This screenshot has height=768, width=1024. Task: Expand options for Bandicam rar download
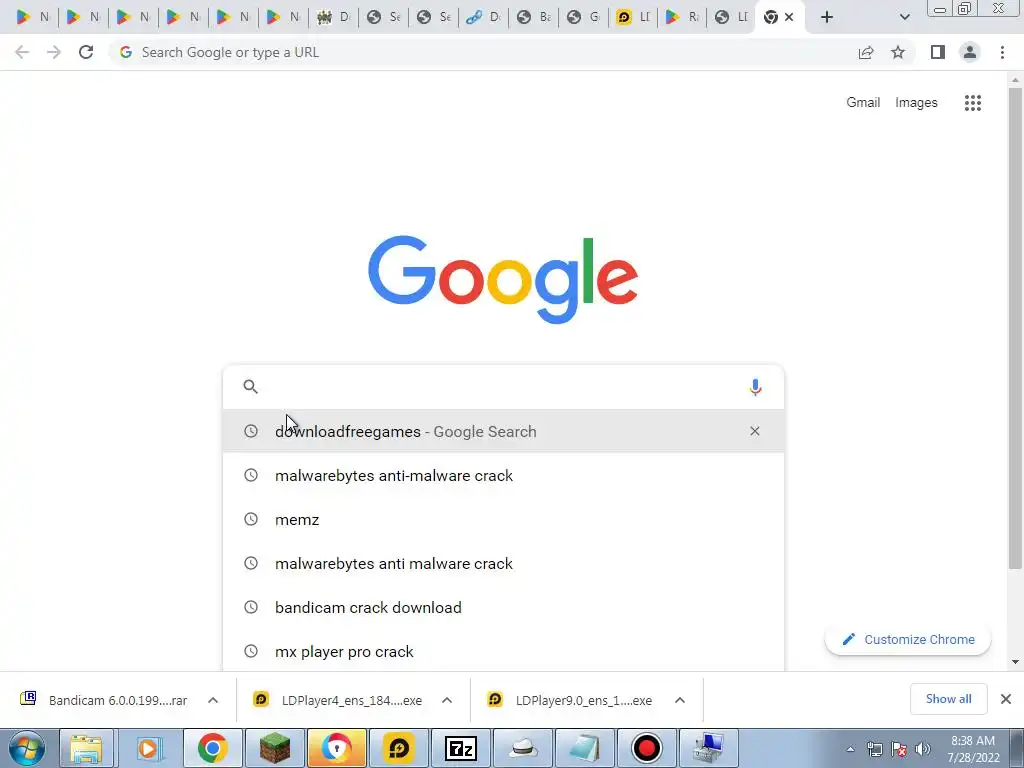(213, 700)
